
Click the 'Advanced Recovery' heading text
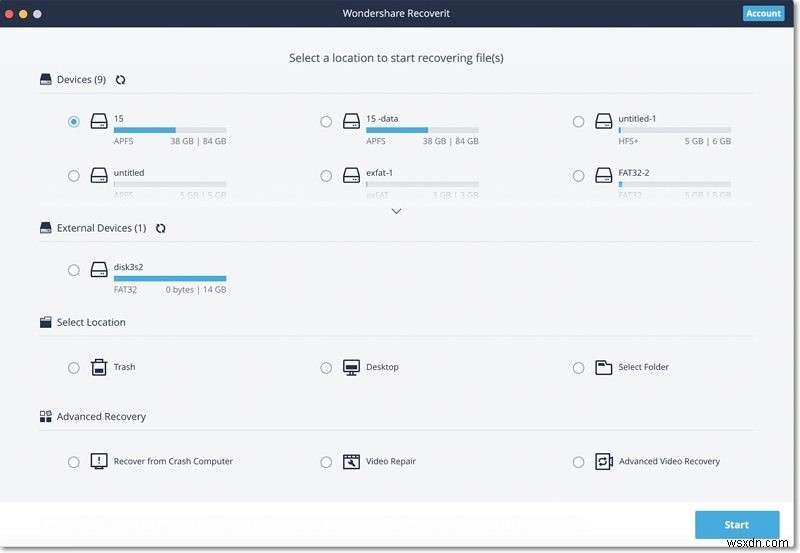[x=101, y=417]
